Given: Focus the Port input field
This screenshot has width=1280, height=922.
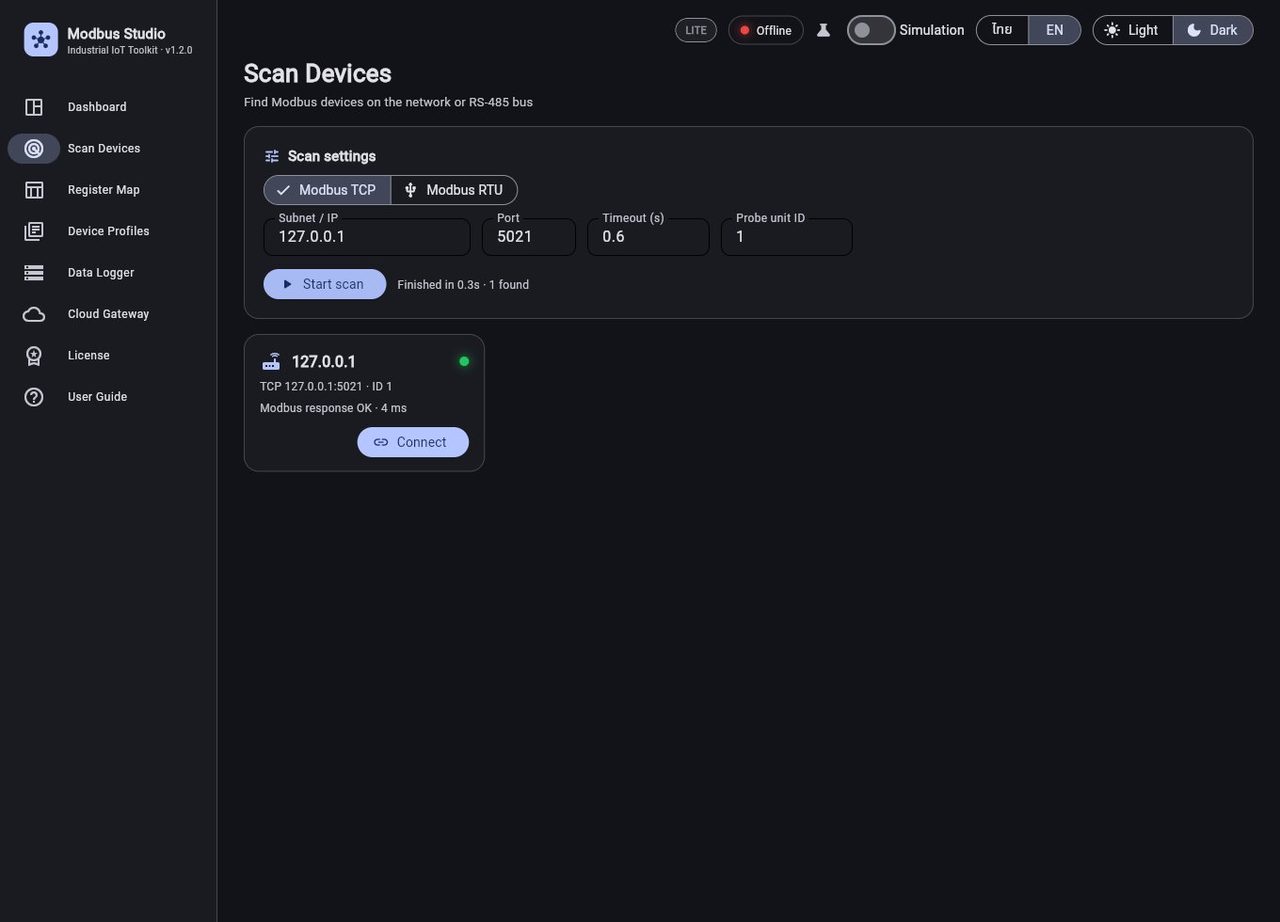Looking at the screenshot, I should click(529, 237).
